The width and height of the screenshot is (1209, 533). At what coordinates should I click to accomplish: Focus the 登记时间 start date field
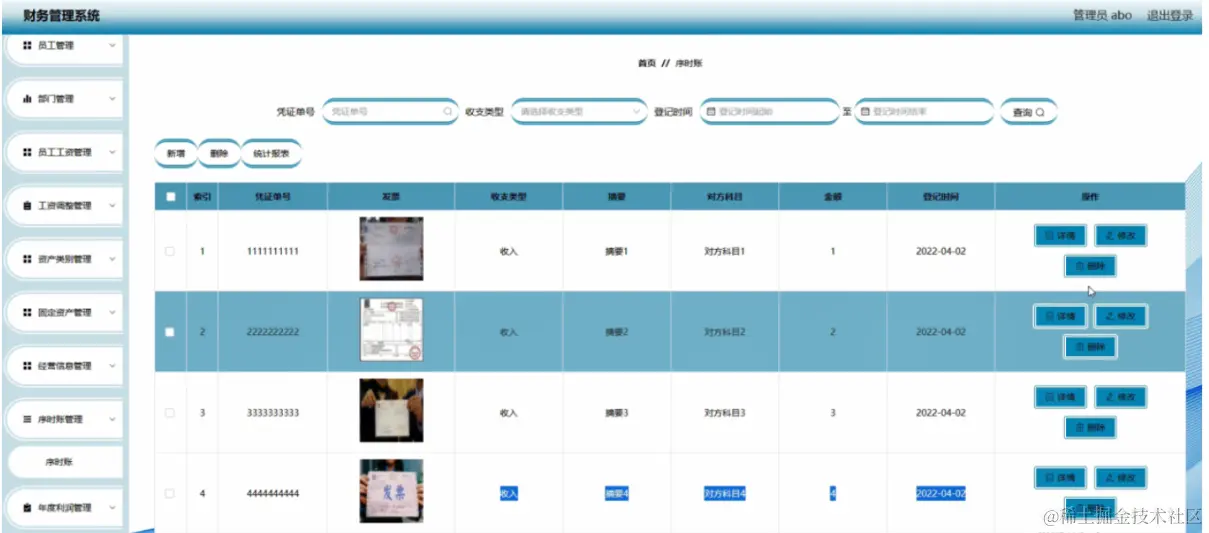(x=768, y=112)
